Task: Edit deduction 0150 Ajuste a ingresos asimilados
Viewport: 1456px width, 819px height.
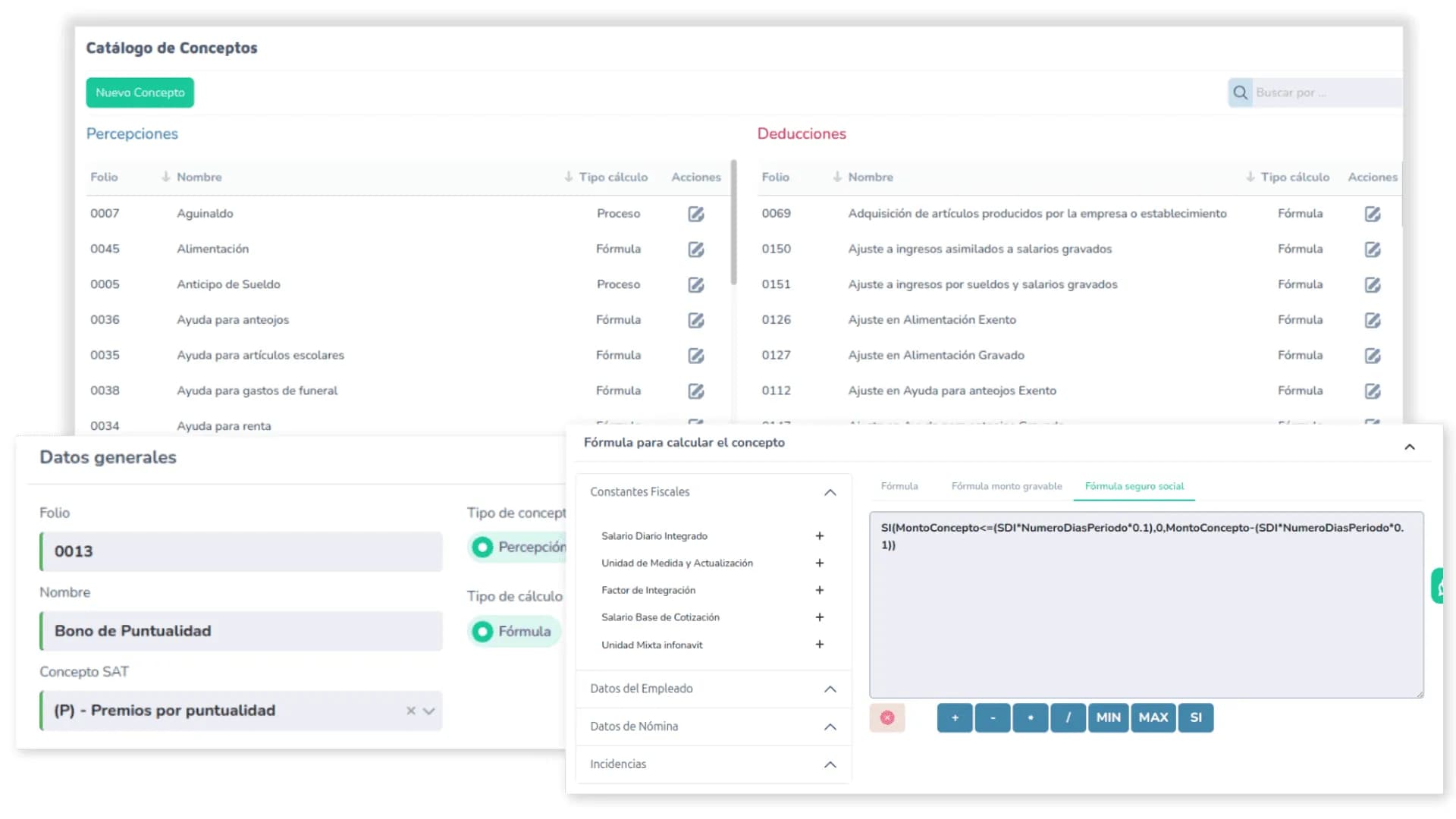Action: pyautogui.click(x=1372, y=249)
